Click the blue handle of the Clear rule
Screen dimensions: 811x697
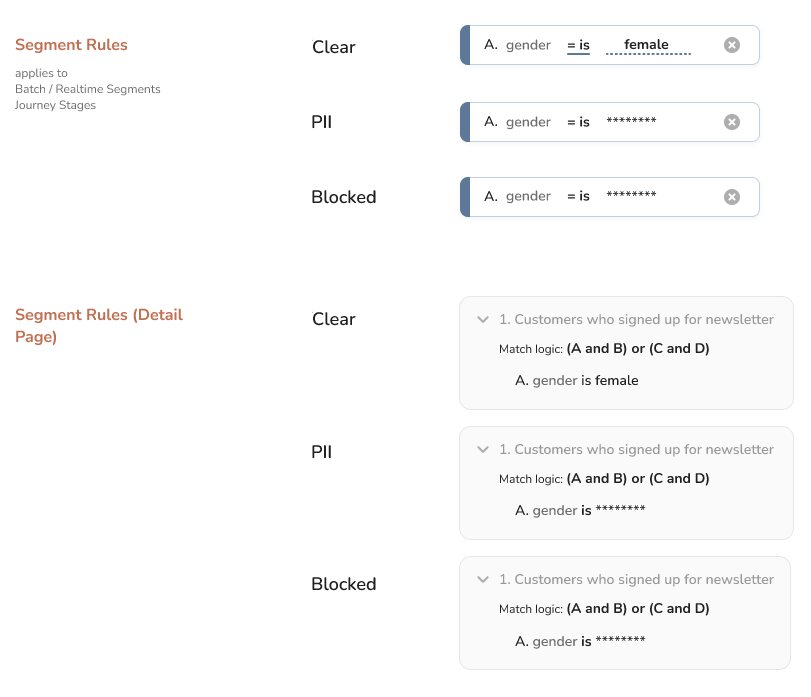pyautogui.click(x=465, y=45)
